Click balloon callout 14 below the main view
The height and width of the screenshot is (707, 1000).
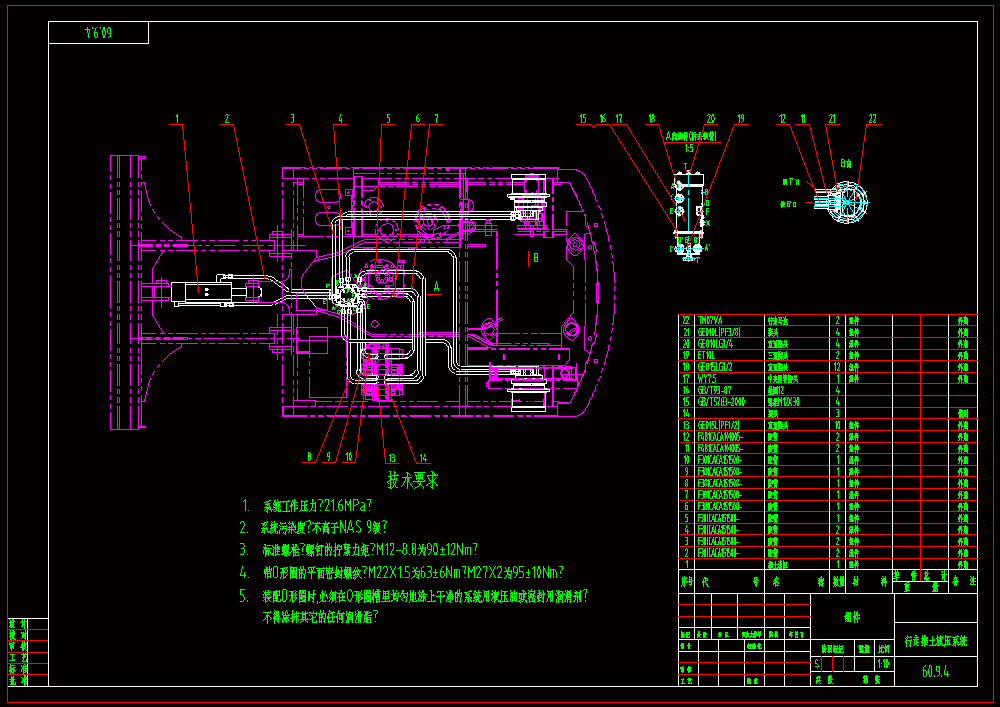pyautogui.click(x=422, y=458)
